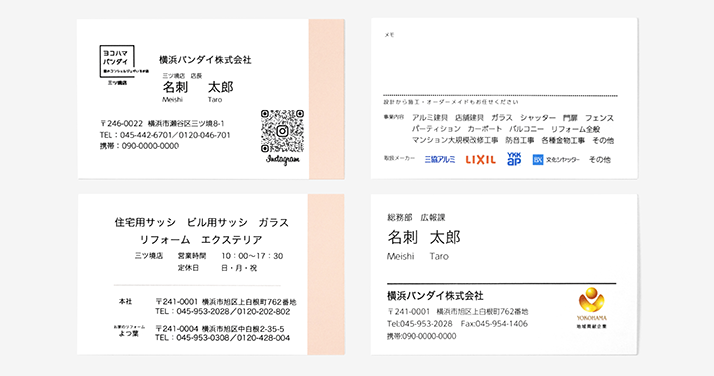Click 携帯:090-0000-0000 on the 総務部 card
The image size is (714, 376).
[x=422, y=336]
